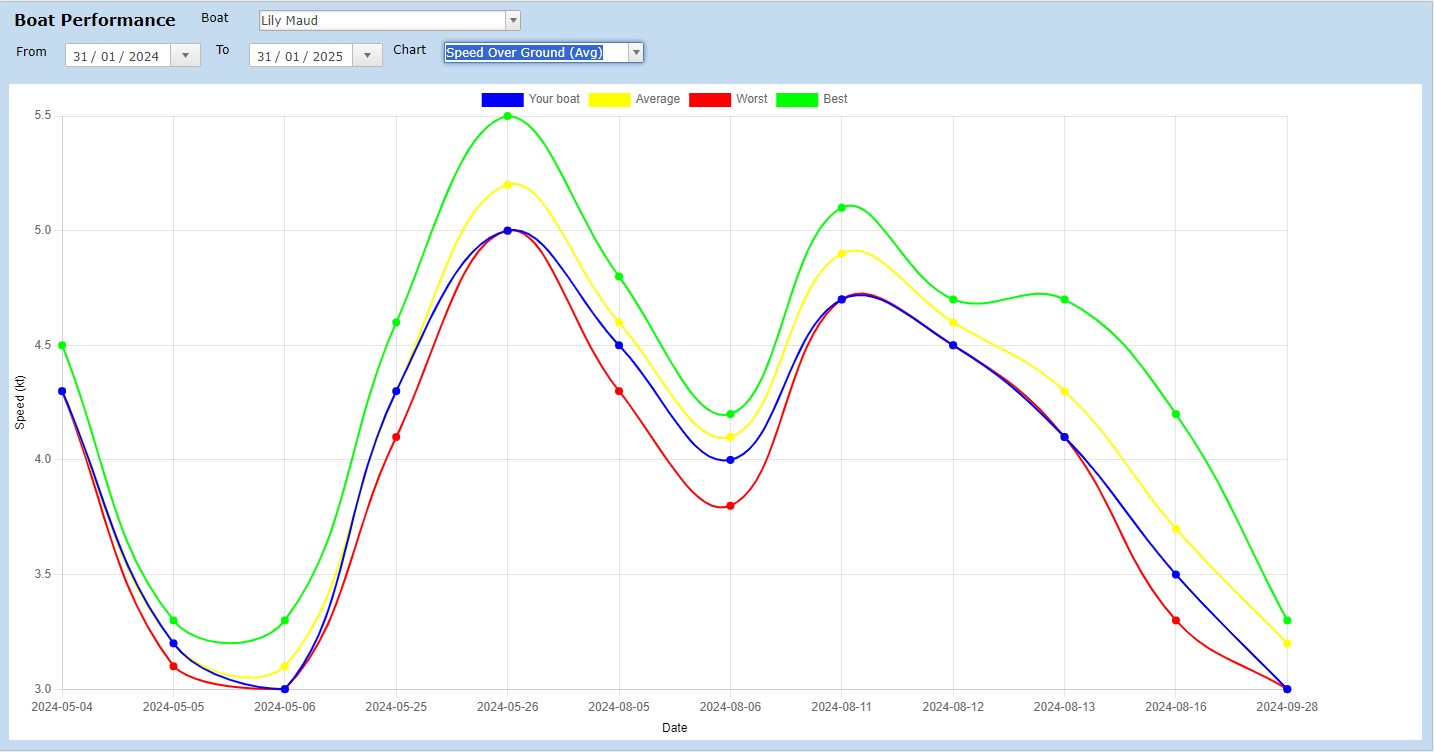The width and height of the screenshot is (1434, 752).
Task: Click yellow Average point on 2024-09-28
Action: pyautogui.click(x=1287, y=643)
